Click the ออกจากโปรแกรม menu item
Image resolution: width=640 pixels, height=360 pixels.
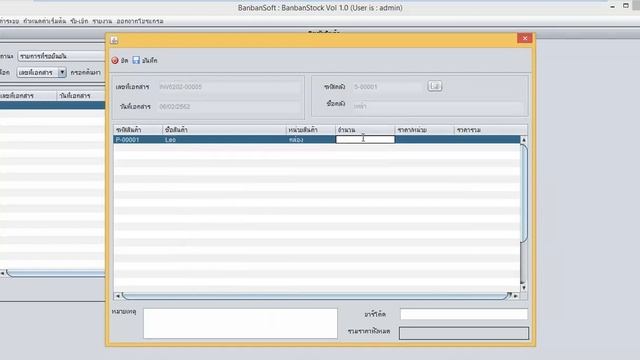click(x=140, y=21)
